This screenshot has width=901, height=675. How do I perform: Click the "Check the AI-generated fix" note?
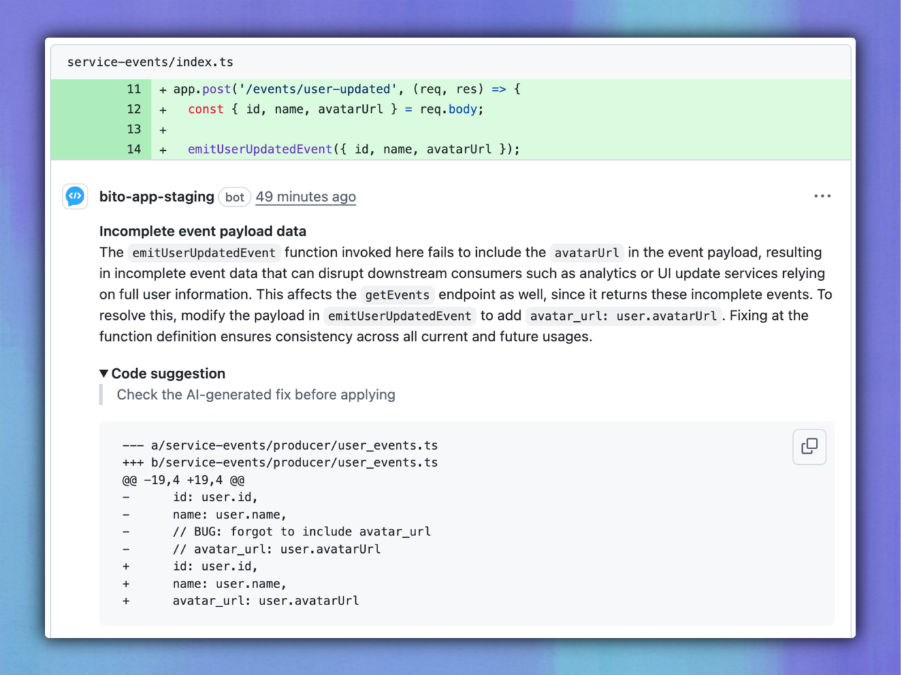pyautogui.click(x=255, y=394)
